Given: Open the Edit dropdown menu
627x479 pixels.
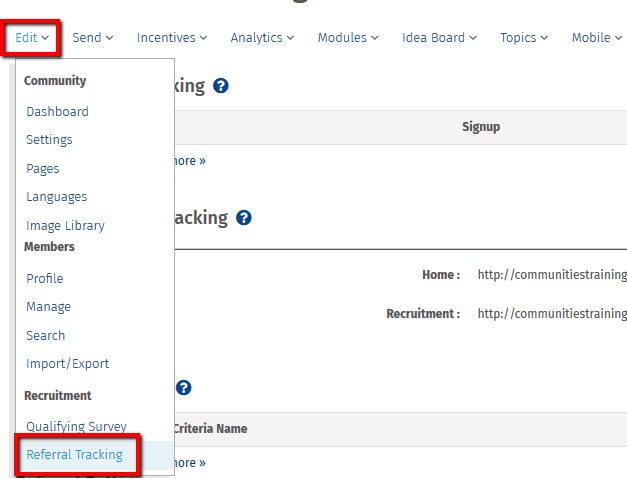Looking at the screenshot, I should pos(32,38).
